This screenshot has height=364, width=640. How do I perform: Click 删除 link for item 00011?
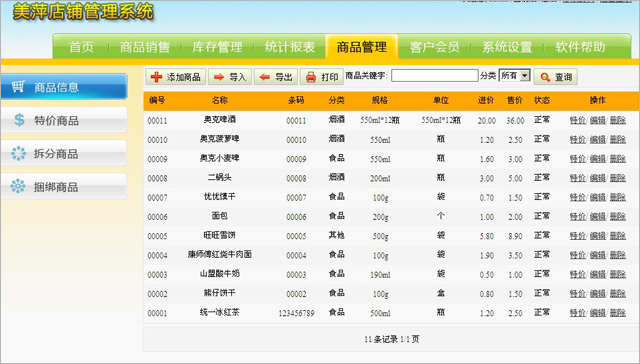(x=618, y=120)
